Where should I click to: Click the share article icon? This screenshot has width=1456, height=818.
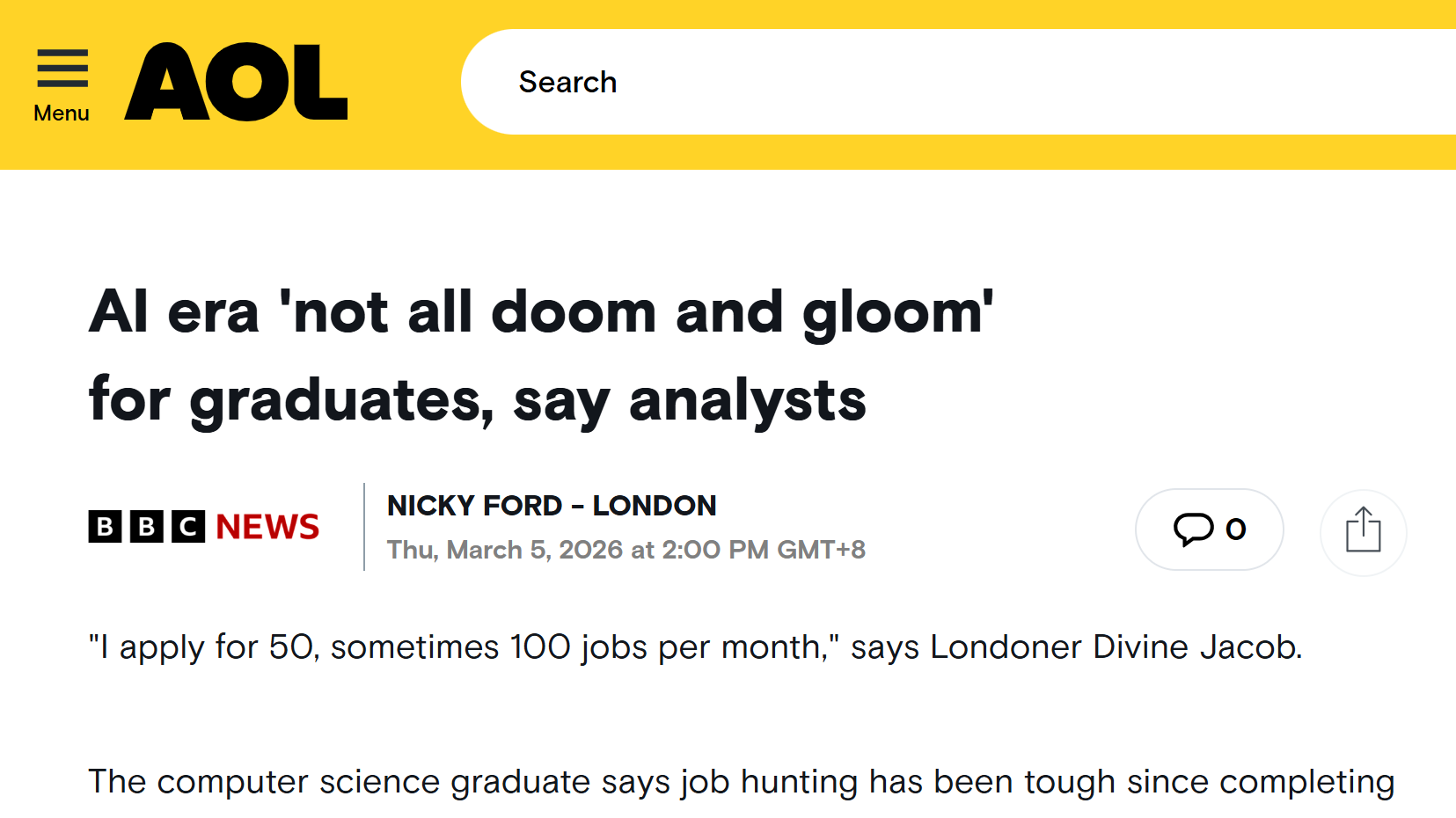click(x=1363, y=531)
